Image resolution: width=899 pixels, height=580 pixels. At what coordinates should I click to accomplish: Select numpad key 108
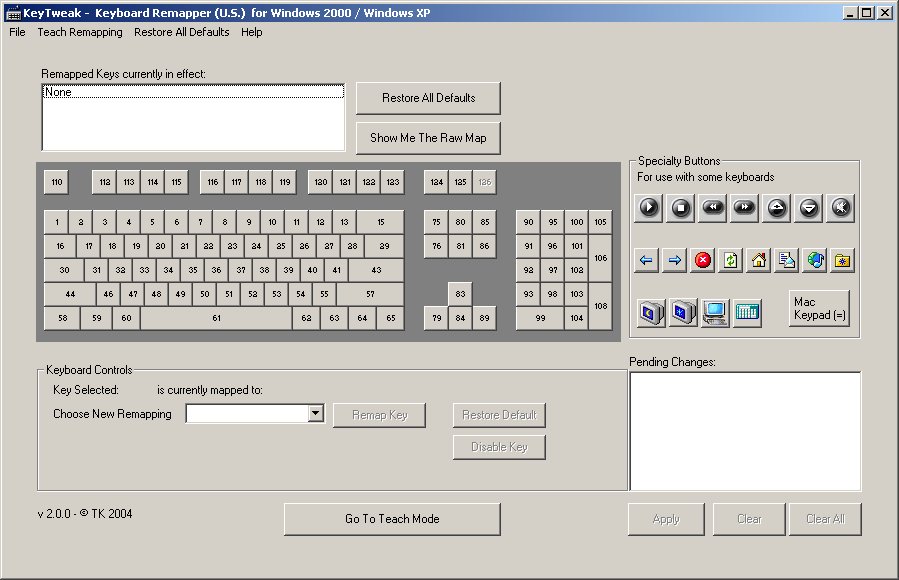[600, 306]
